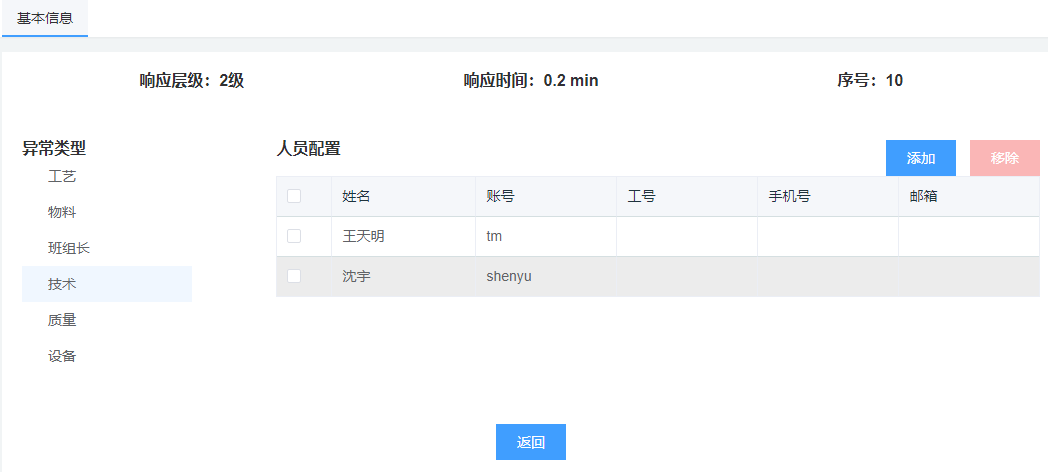Screen dimensions: 1048x472
Task: Check the box for 沈宇
Action: (x=294, y=276)
